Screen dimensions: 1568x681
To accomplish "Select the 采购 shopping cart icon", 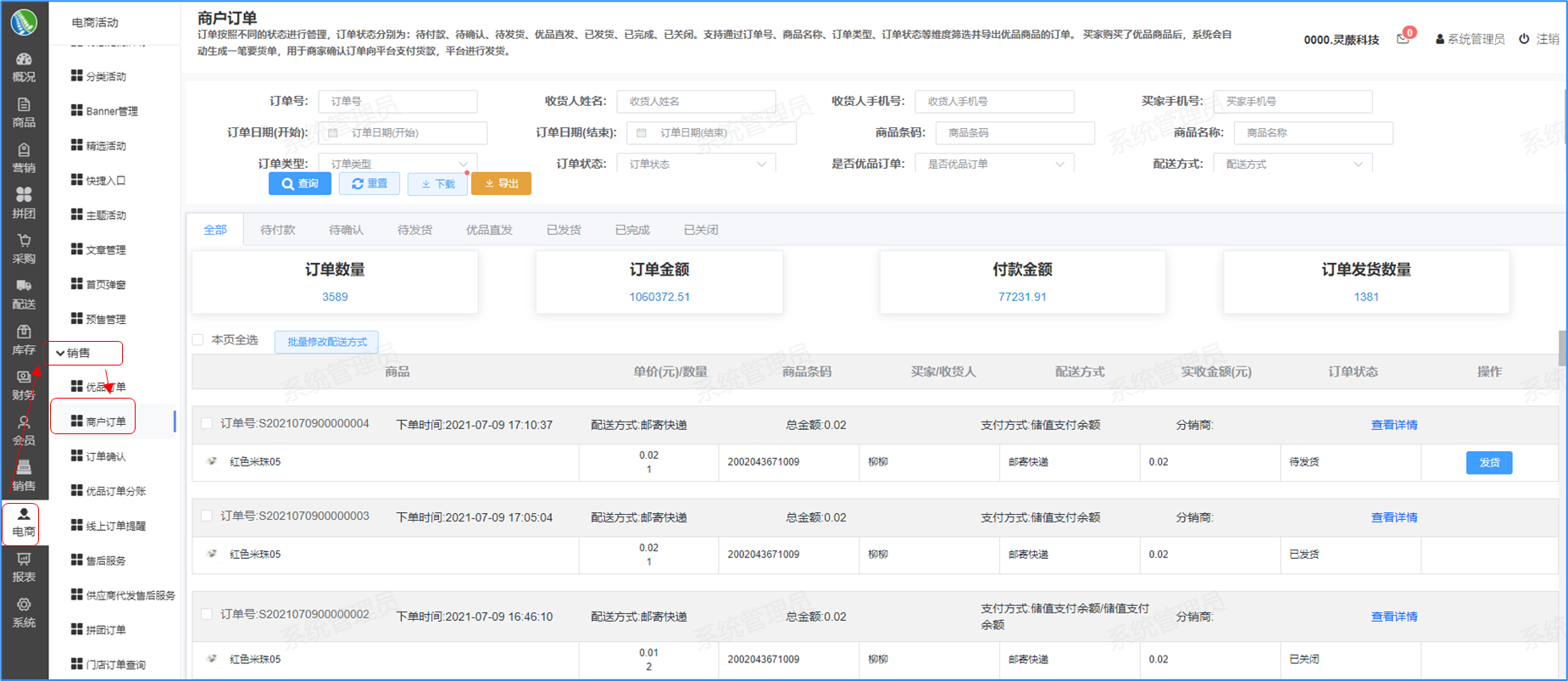I will click(24, 242).
